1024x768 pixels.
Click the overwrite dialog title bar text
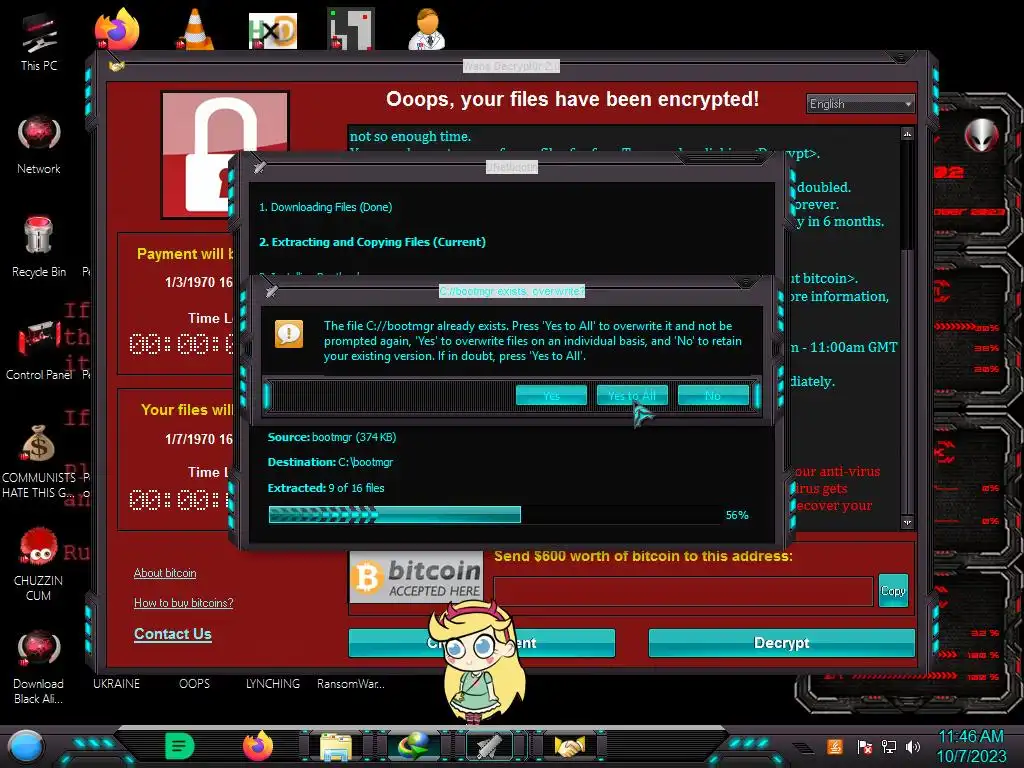pyautogui.click(x=512, y=291)
